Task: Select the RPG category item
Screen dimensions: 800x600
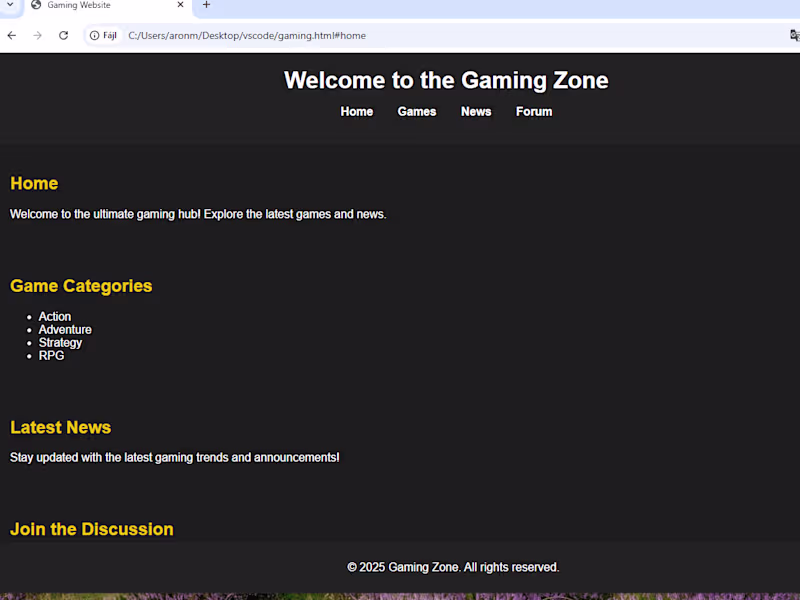Action: [51, 355]
